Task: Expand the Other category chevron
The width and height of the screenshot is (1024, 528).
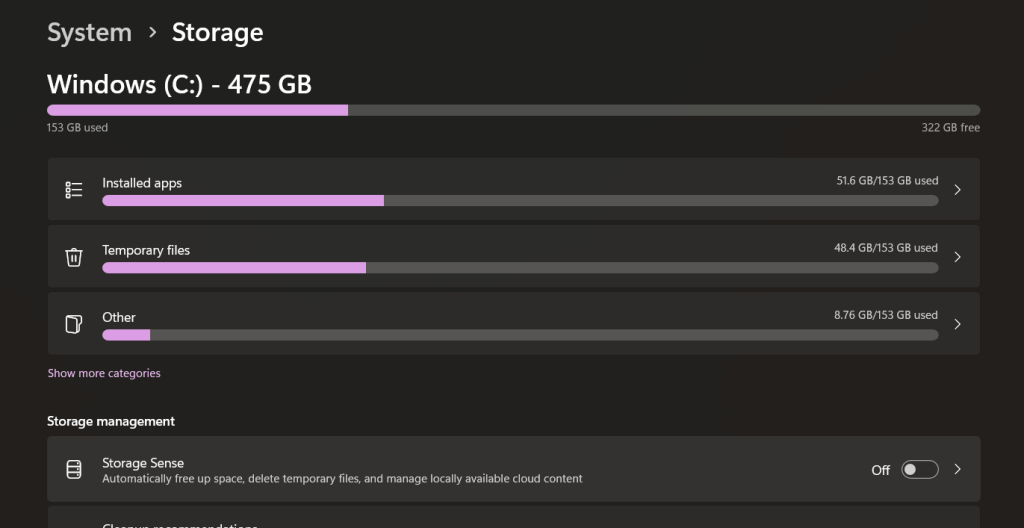Action: tap(957, 324)
